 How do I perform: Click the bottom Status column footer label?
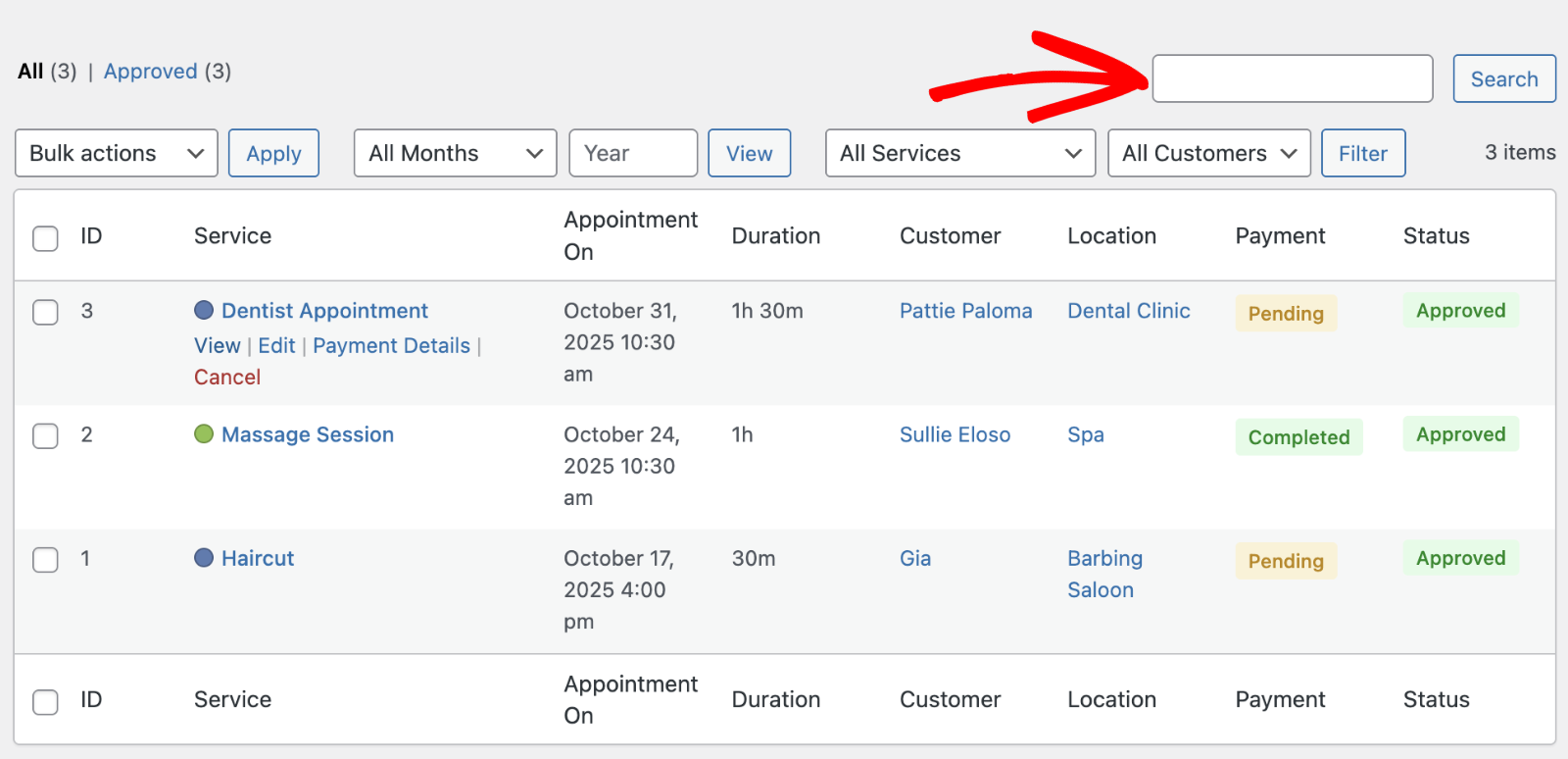click(x=1437, y=699)
